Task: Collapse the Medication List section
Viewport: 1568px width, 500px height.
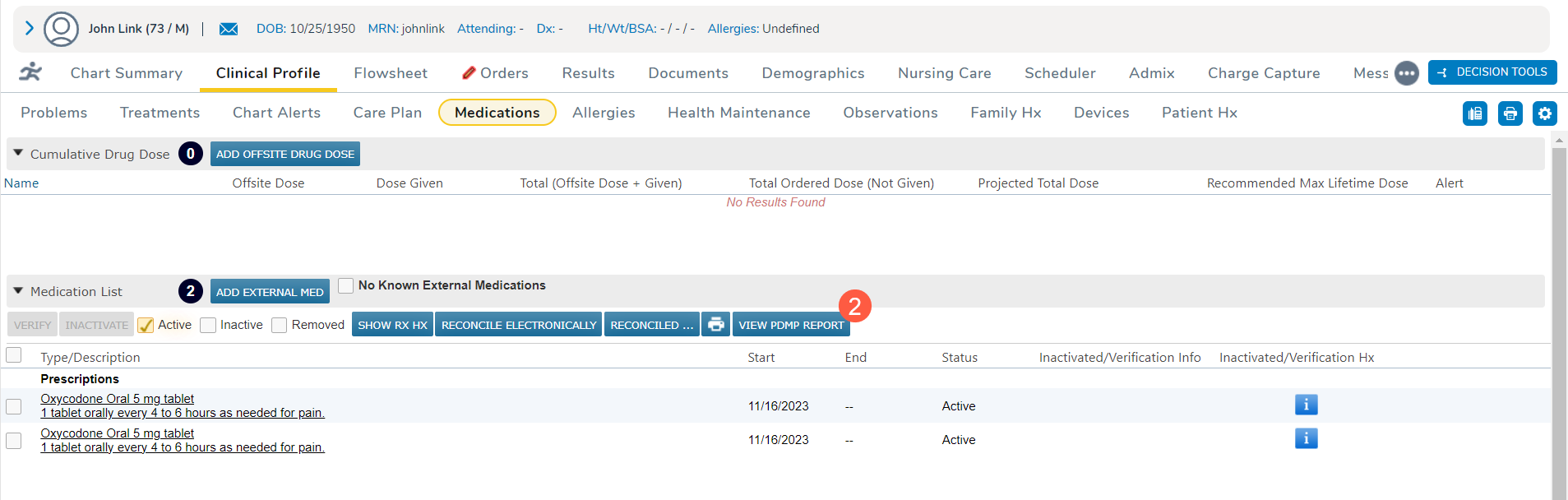Action: coord(18,291)
